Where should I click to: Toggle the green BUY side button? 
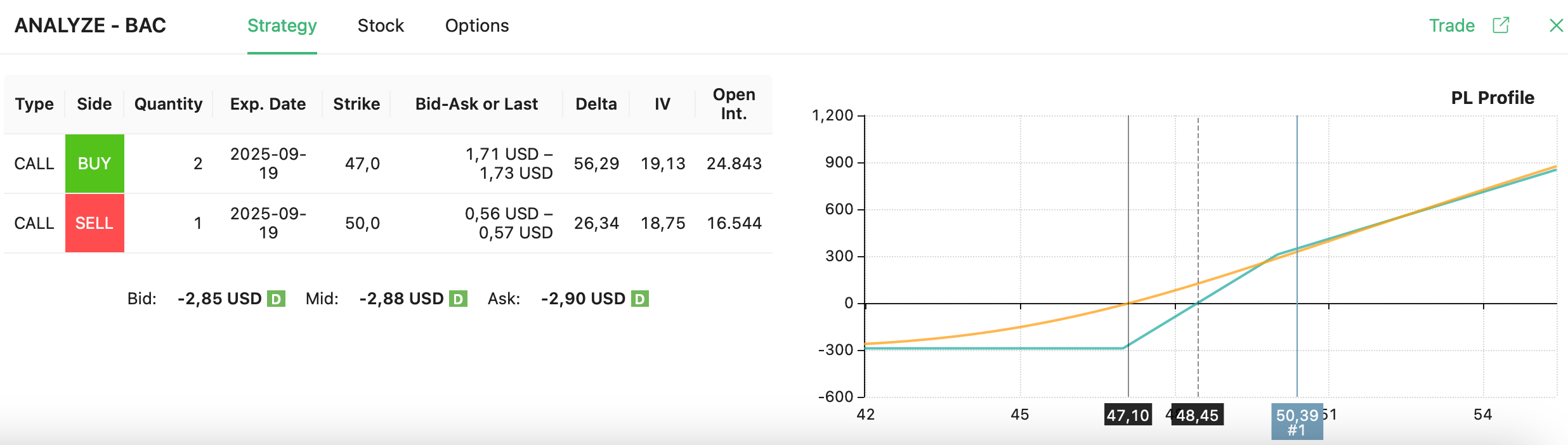[x=95, y=164]
